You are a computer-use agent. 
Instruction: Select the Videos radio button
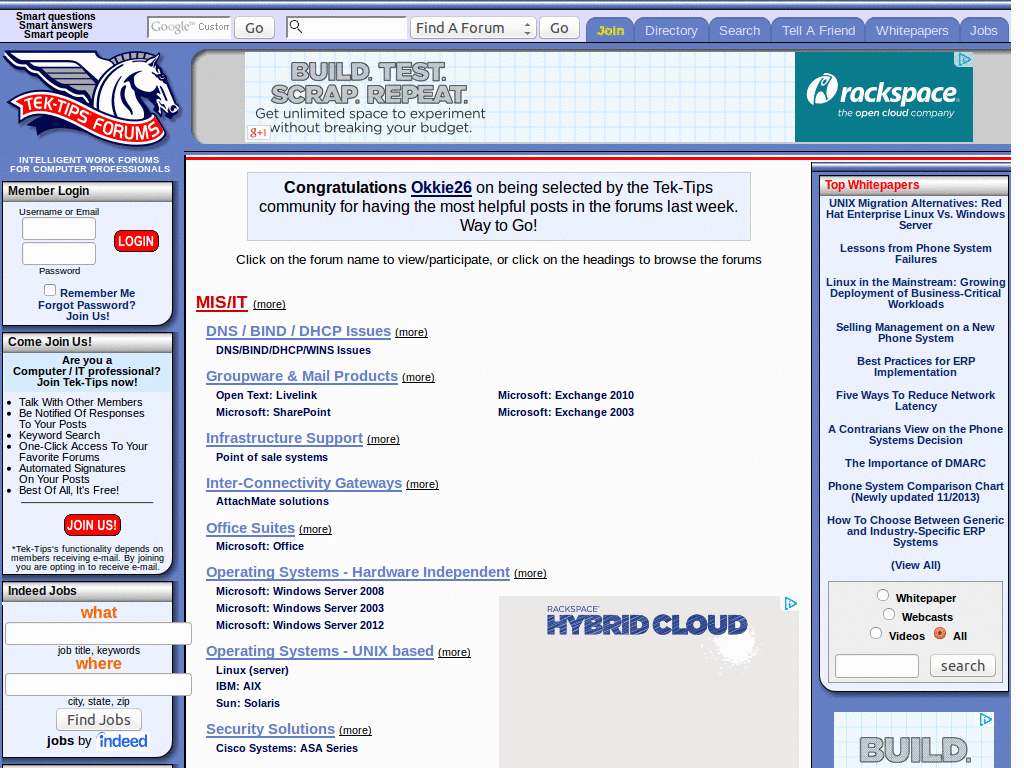click(876, 633)
